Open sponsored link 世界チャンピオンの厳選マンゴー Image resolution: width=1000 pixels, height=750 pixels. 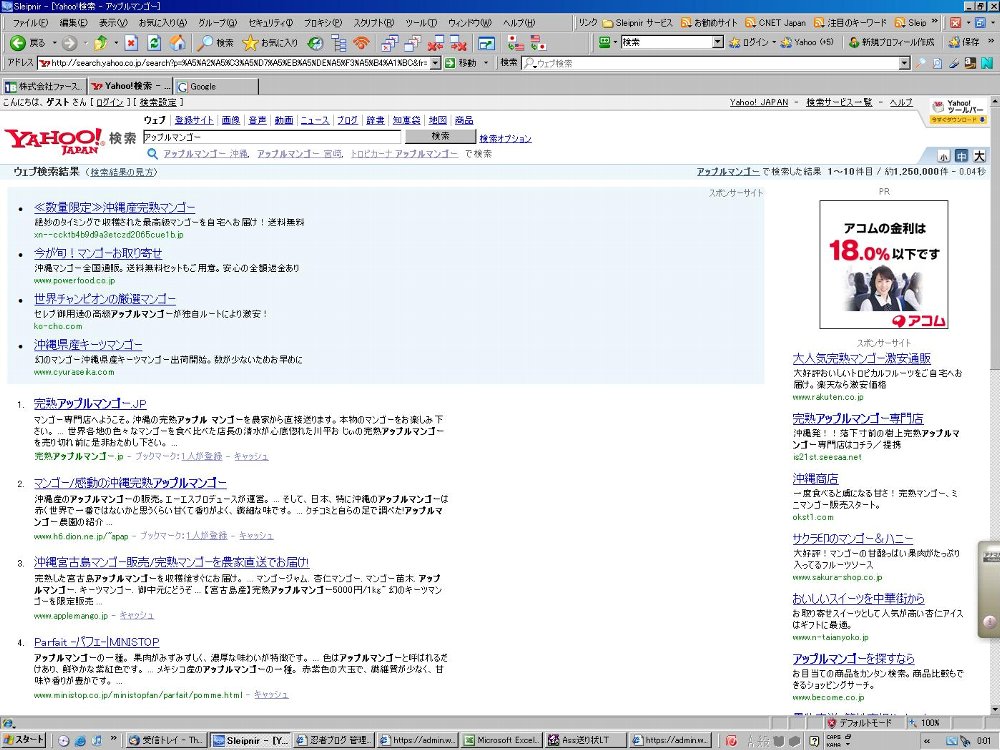tap(105, 298)
